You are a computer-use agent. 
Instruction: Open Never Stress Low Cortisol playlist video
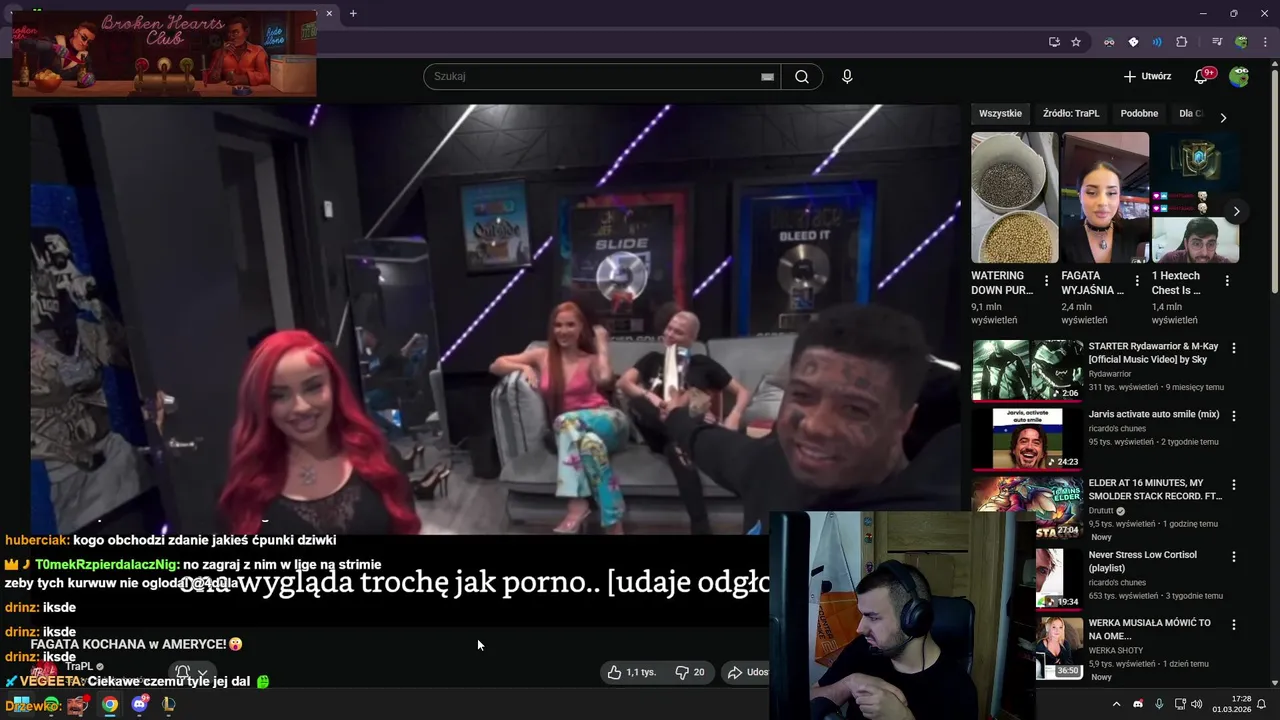[x=1142, y=561]
